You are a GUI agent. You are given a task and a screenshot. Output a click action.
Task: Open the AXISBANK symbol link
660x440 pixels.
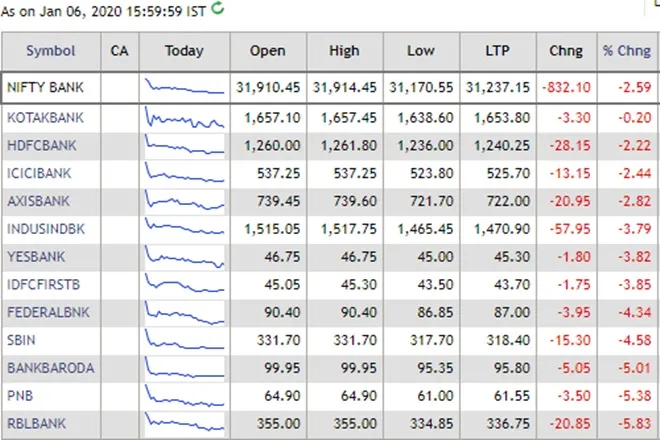point(38,201)
